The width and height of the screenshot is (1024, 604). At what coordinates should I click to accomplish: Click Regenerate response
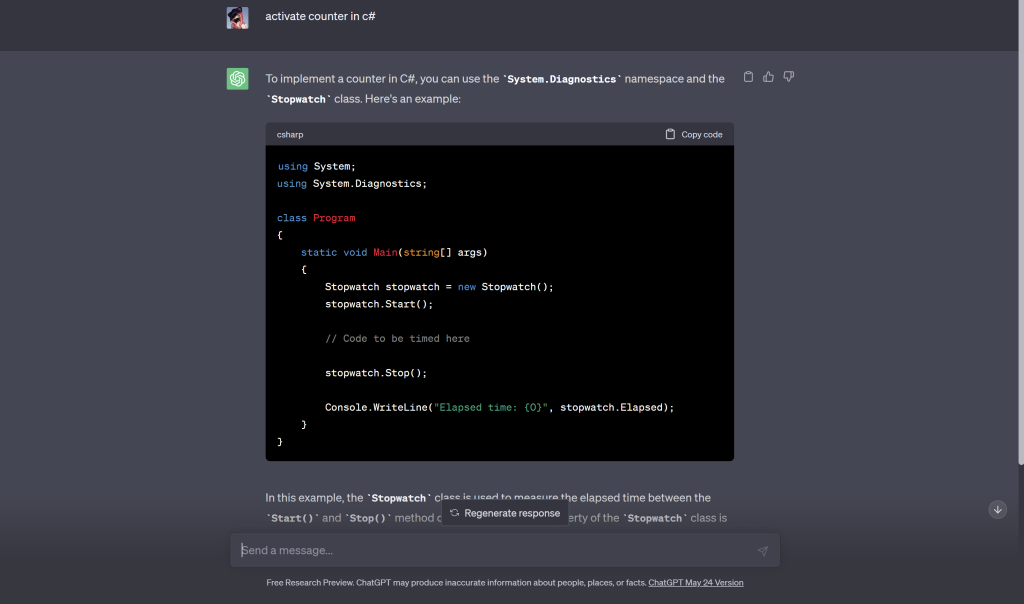click(x=505, y=513)
